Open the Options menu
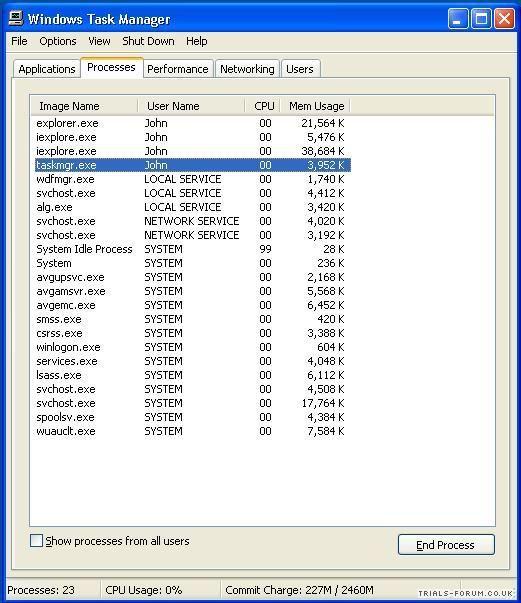This screenshot has width=521, height=603. click(x=58, y=41)
